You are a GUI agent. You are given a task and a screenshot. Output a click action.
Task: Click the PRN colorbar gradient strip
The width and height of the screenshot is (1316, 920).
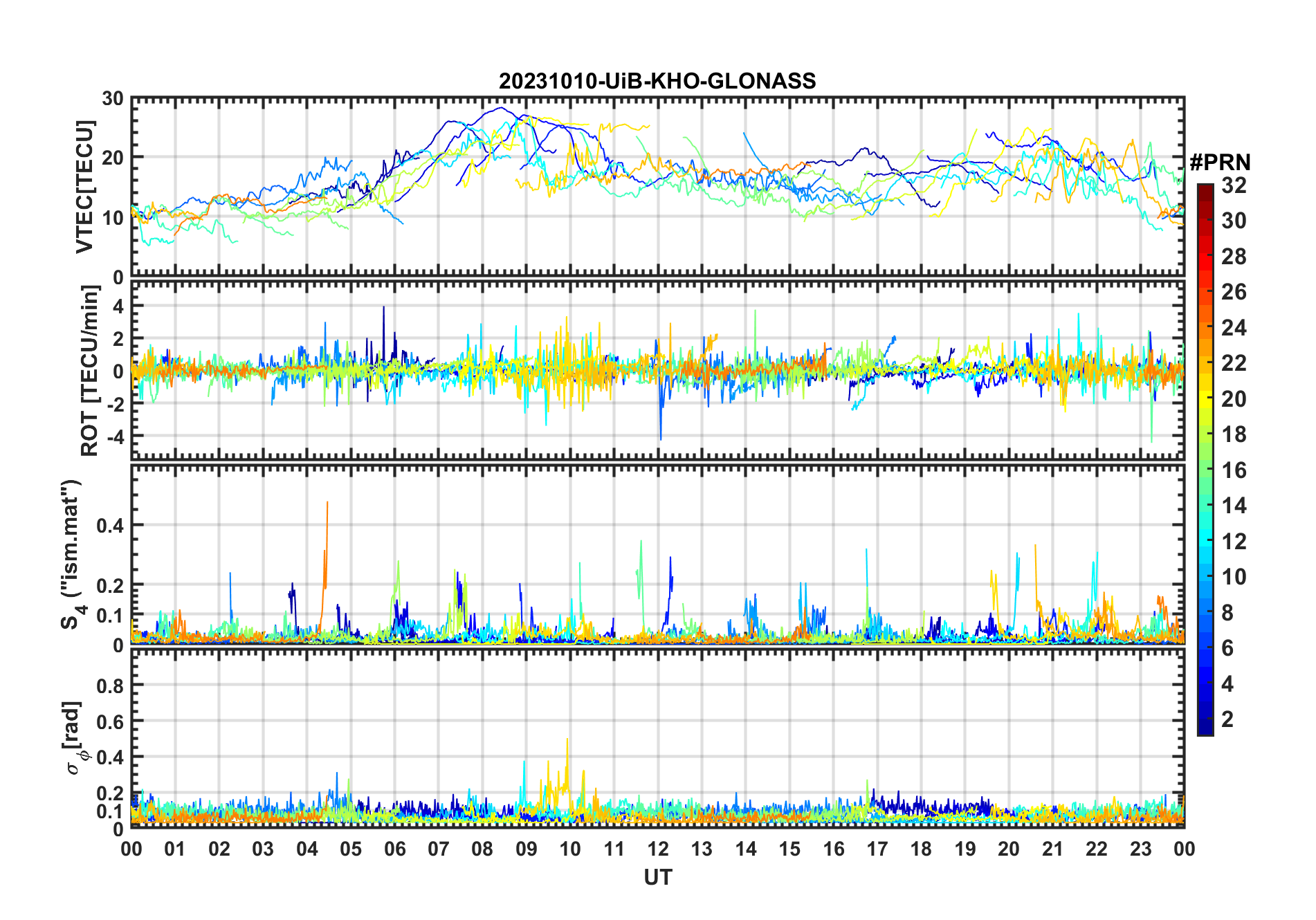pyautogui.click(x=1205, y=459)
